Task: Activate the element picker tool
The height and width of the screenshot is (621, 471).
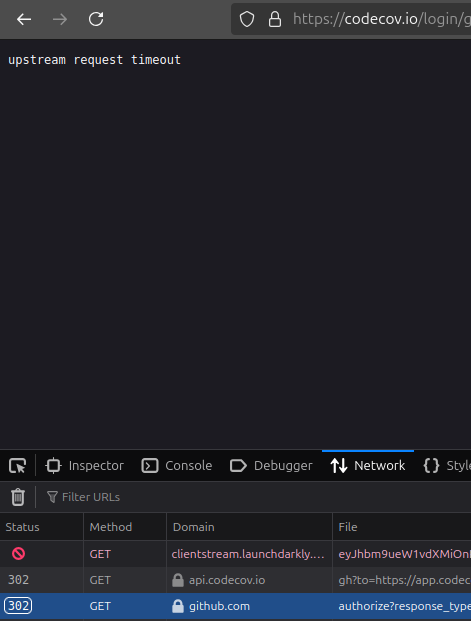Action: pos(17,466)
